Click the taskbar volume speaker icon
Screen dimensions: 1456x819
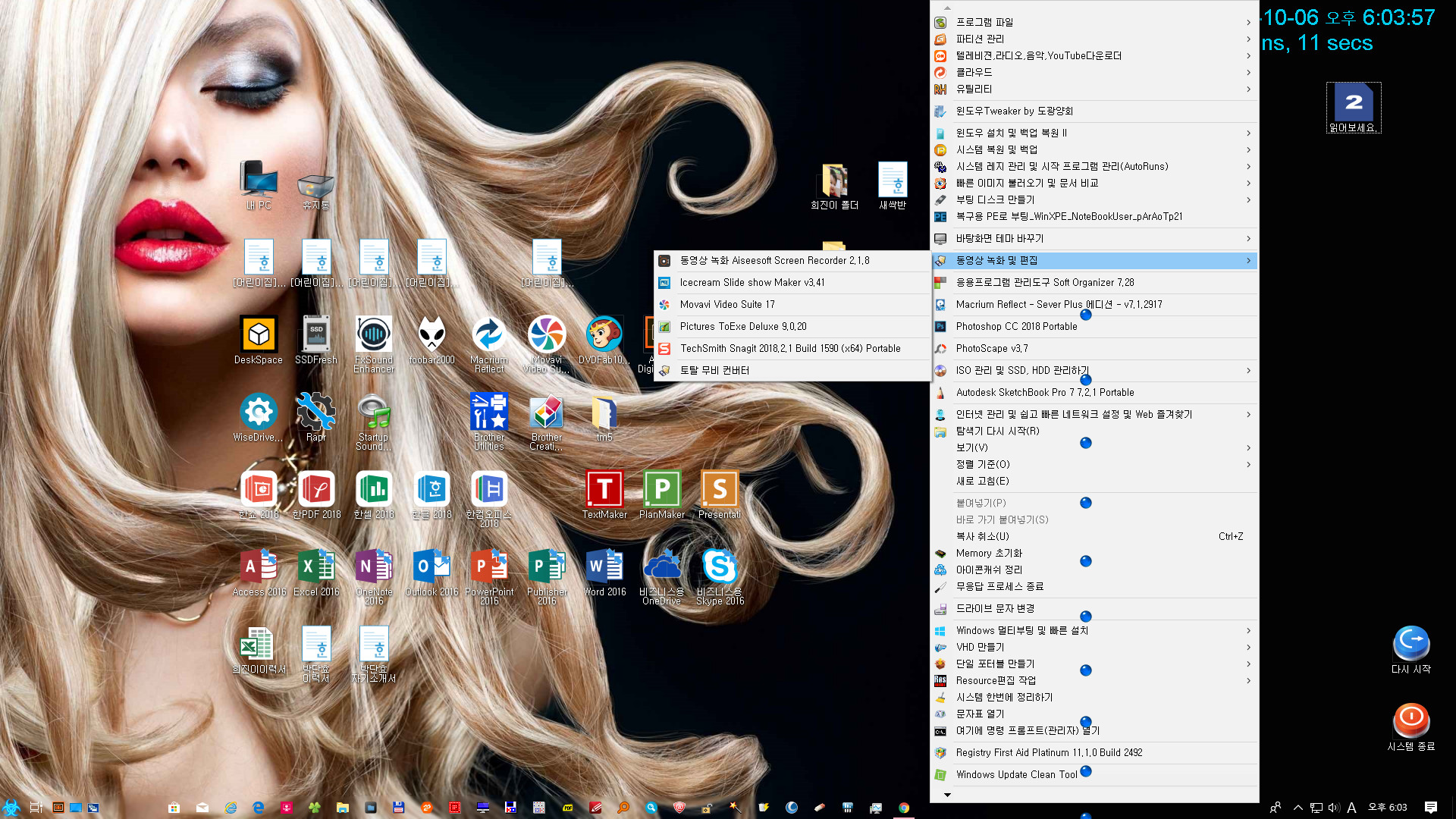(1334, 808)
